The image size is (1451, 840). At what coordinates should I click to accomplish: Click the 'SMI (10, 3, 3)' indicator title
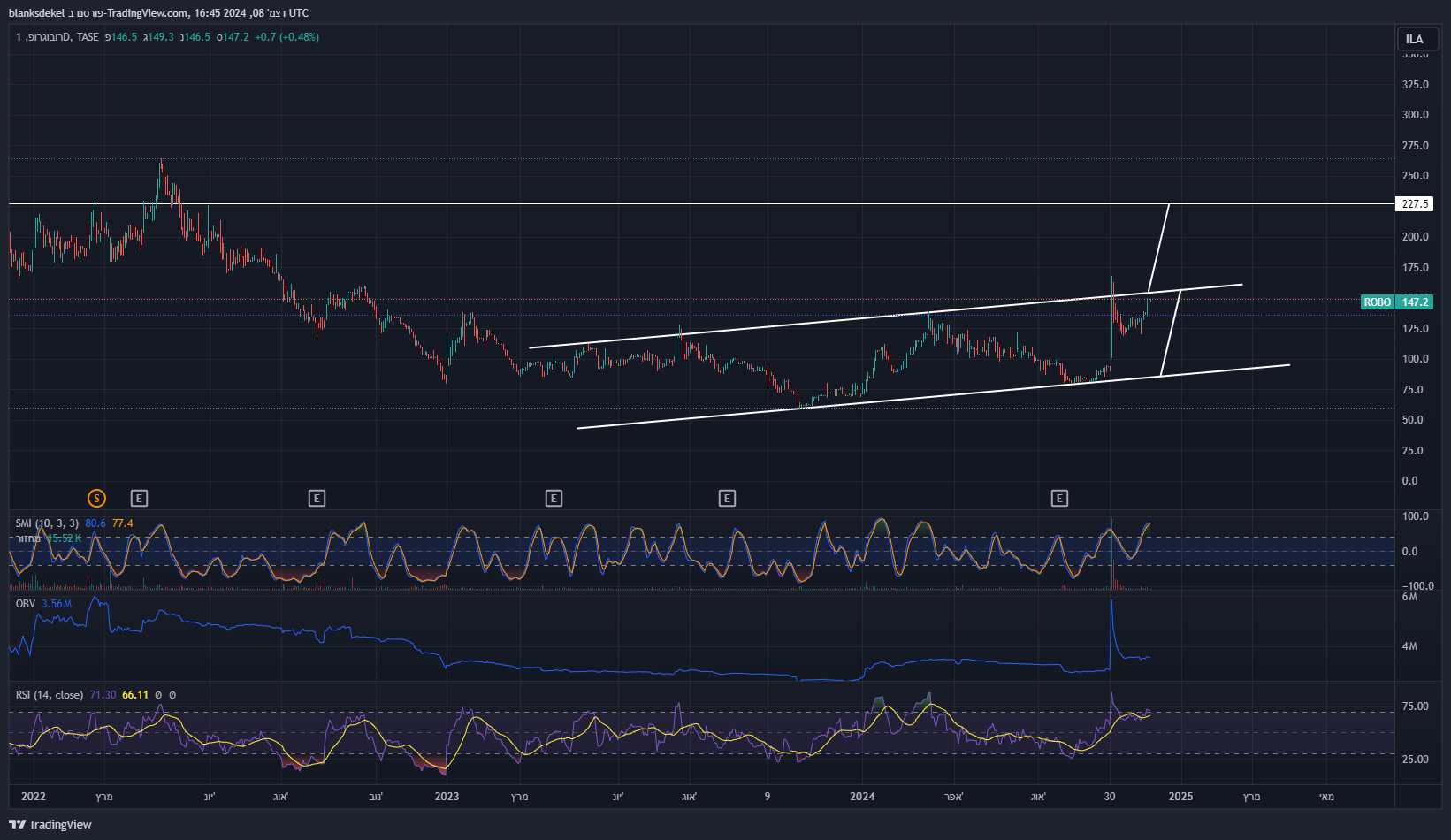(x=47, y=523)
